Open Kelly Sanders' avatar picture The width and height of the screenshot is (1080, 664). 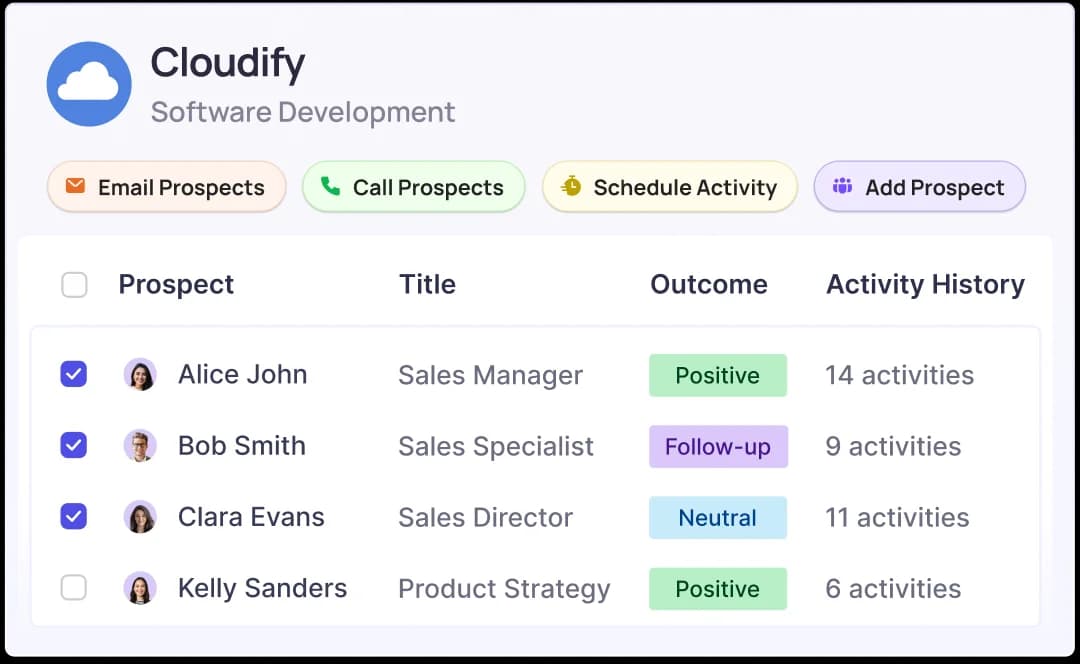click(x=140, y=588)
